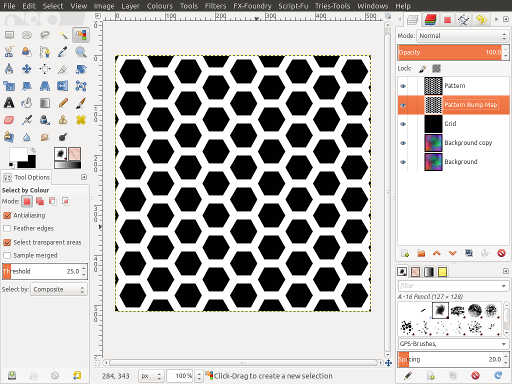Click the foreground colour swatch
The width and height of the screenshot is (512, 384).
18,154
